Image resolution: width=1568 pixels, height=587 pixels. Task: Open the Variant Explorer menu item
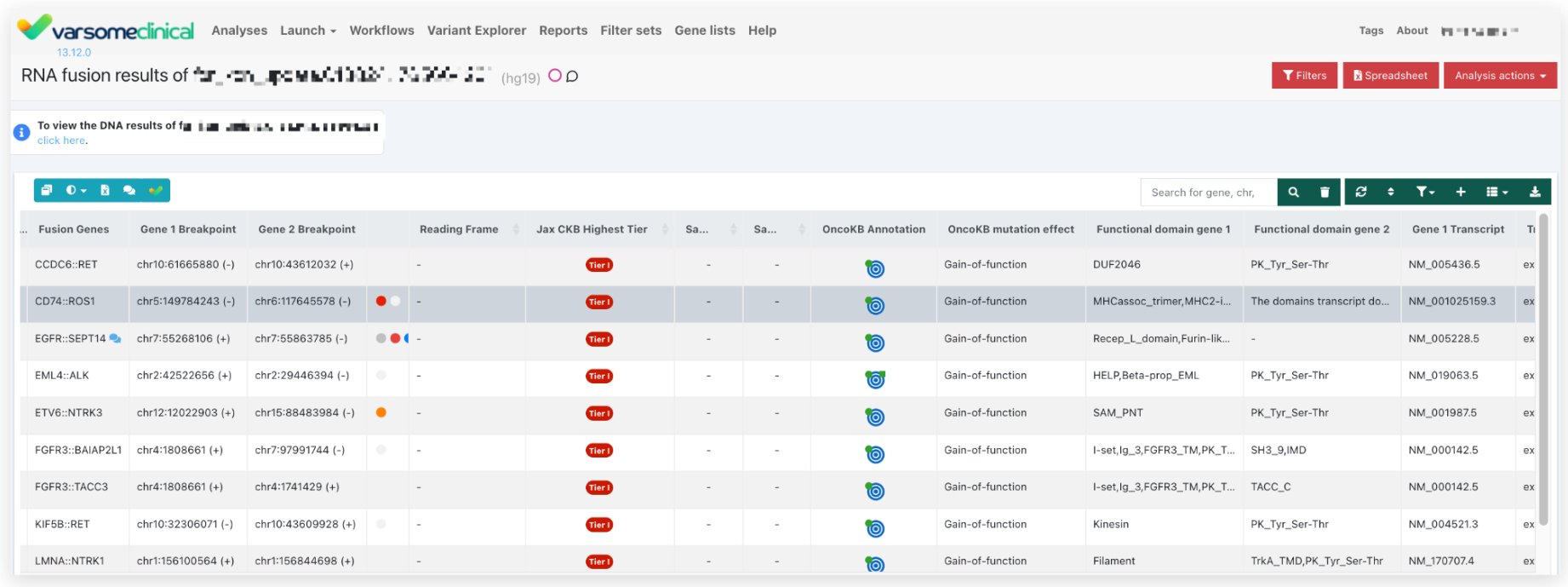tap(476, 31)
